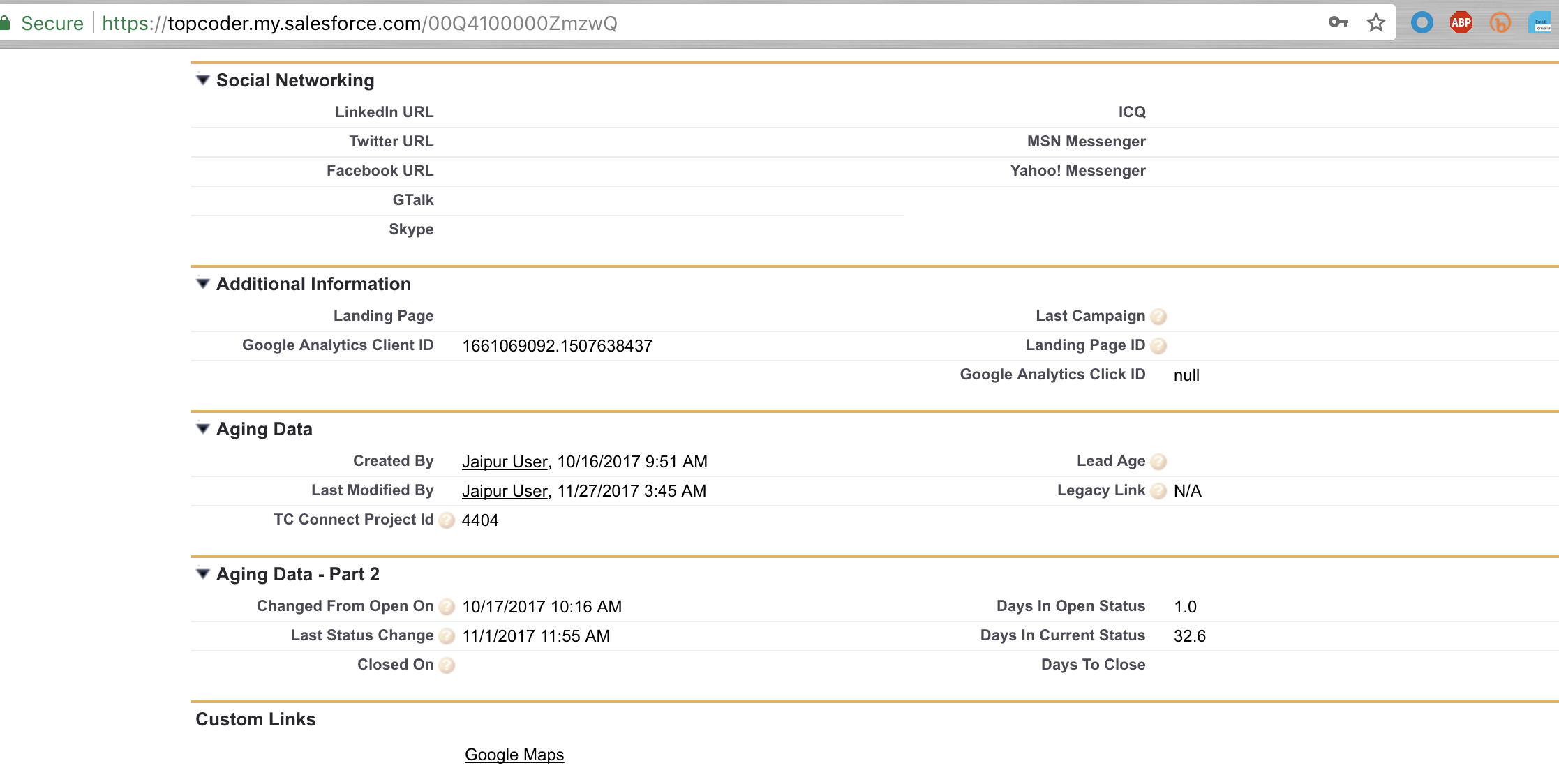Click the Last Campaign help icon

click(x=1158, y=317)
